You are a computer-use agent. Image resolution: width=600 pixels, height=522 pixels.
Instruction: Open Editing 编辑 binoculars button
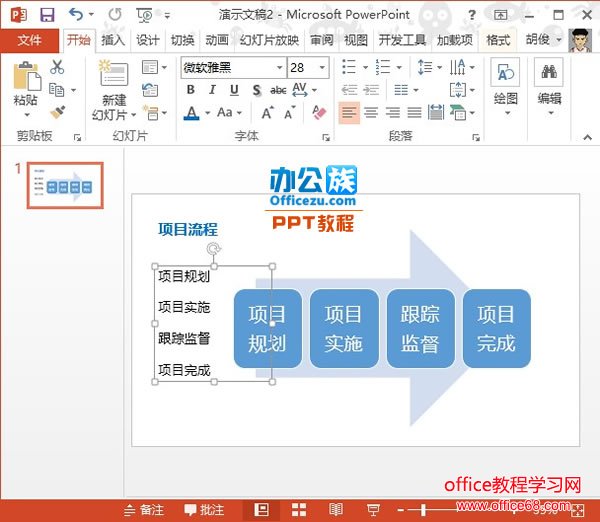[x=549, y=88]
